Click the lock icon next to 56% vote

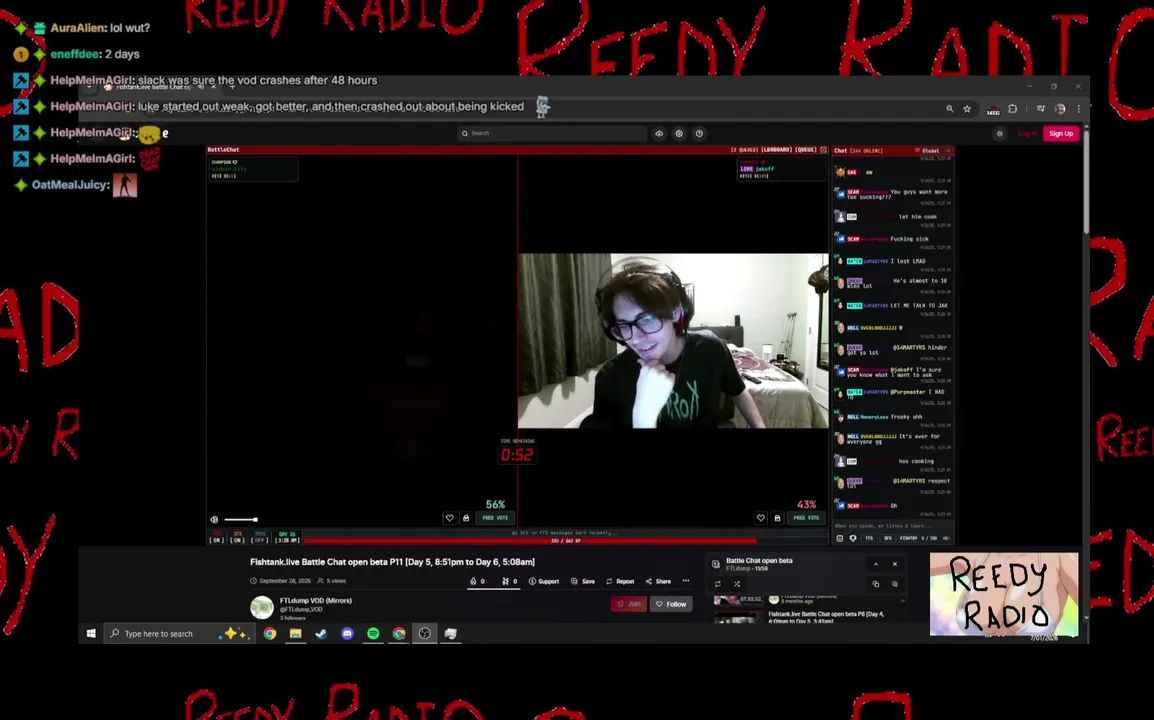pyautogui.click(x=466, y=518)
